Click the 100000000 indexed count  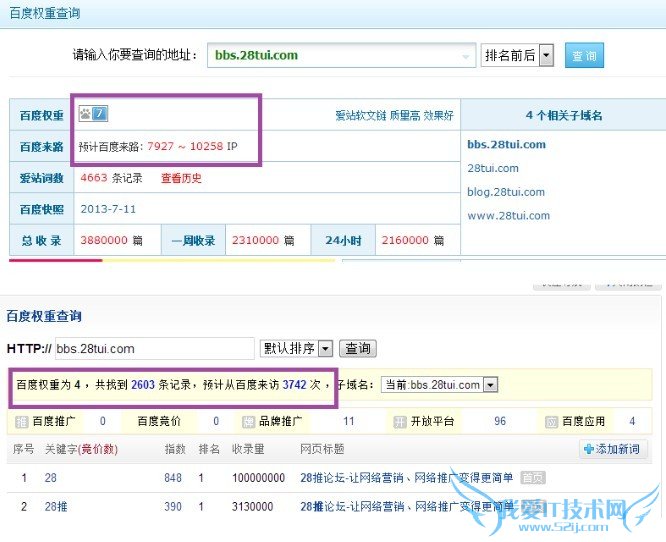click(258, 478)
